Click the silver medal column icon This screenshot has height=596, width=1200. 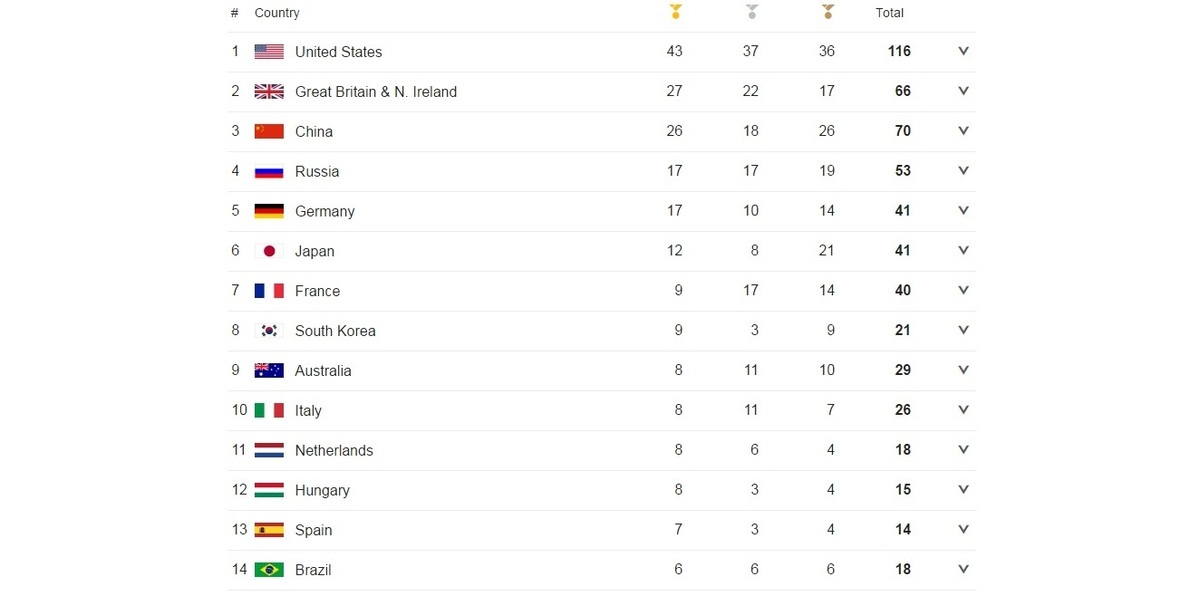tap(752, 12)
